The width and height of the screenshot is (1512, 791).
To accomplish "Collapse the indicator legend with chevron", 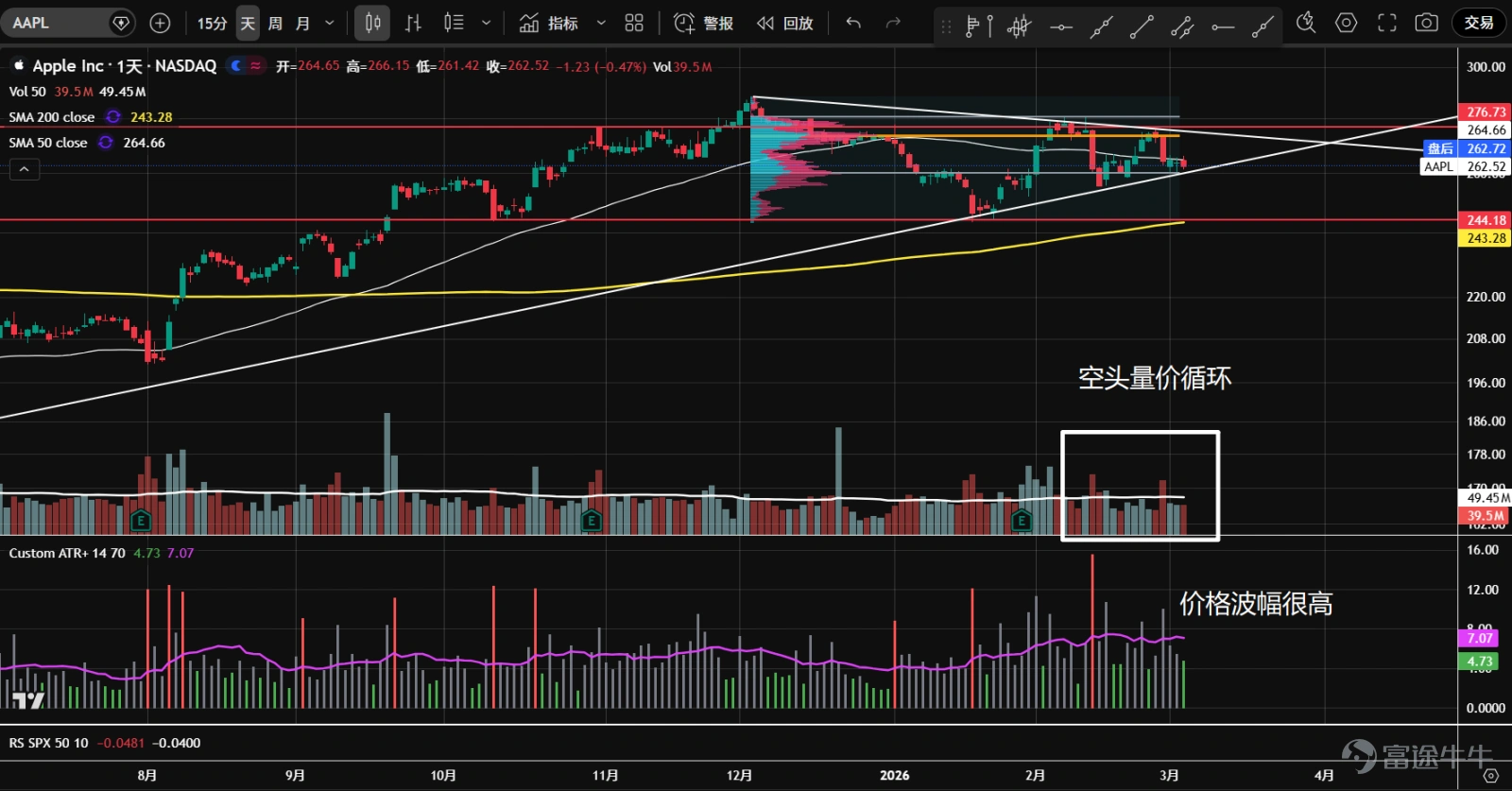I will [25, 169].
